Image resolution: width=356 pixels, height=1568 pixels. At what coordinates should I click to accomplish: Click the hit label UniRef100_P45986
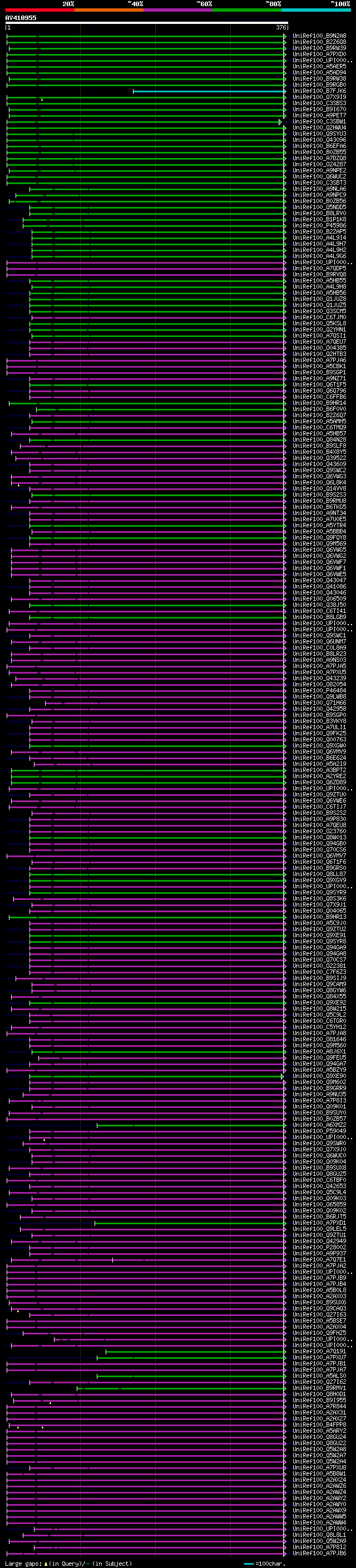319,225
